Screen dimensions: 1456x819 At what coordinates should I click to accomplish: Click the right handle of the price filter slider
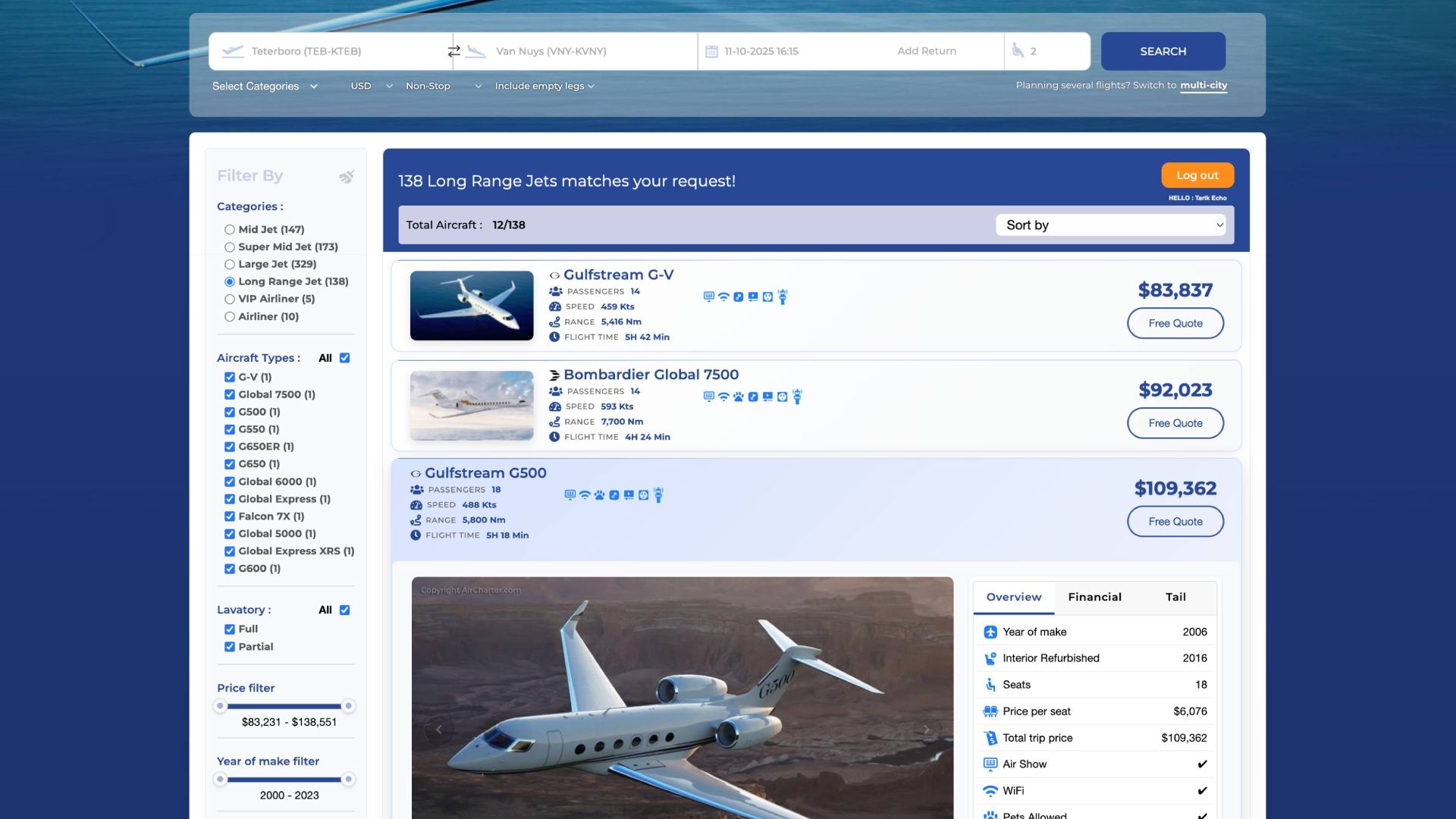(x=348, y=706)
